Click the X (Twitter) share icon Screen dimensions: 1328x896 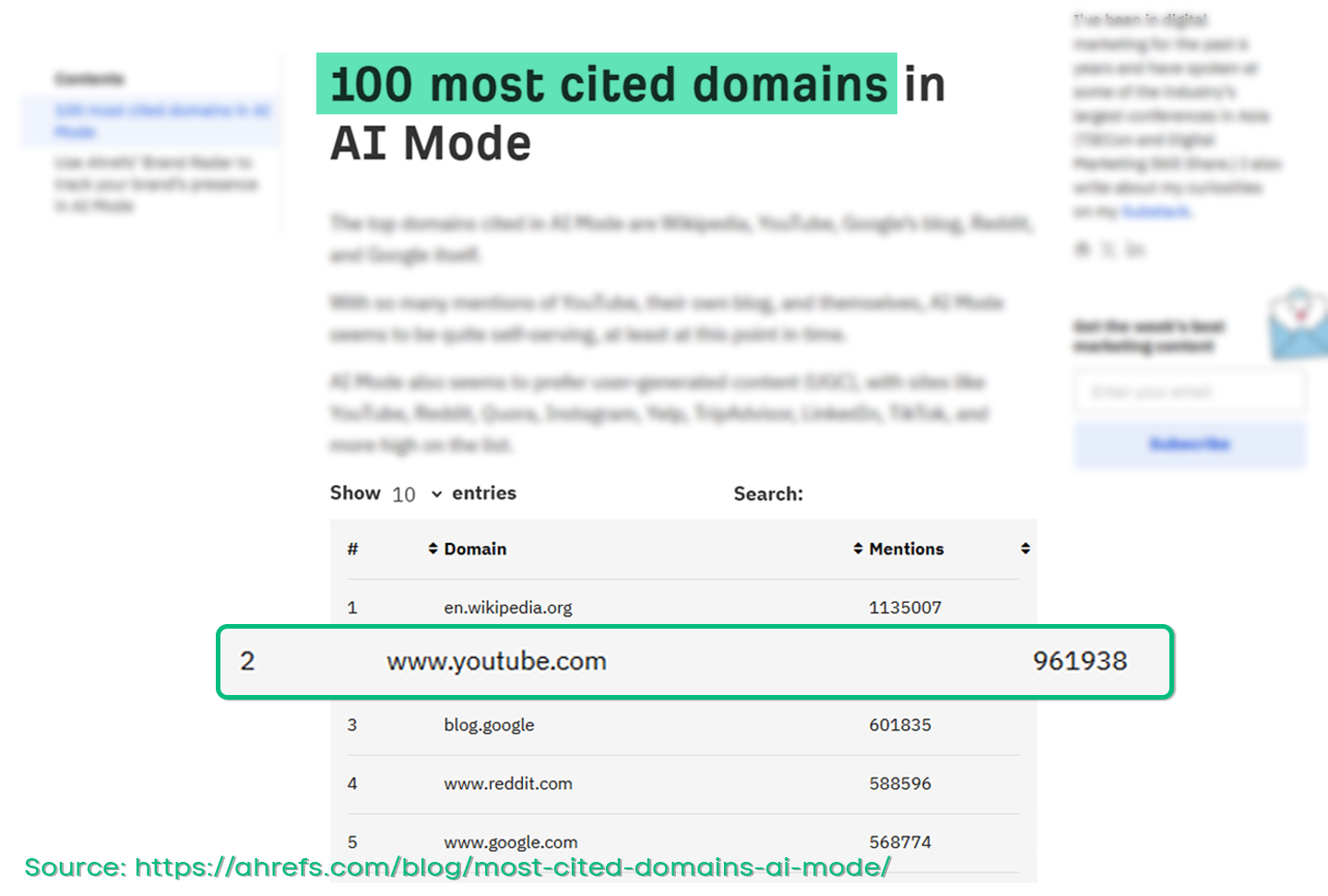1107,249
